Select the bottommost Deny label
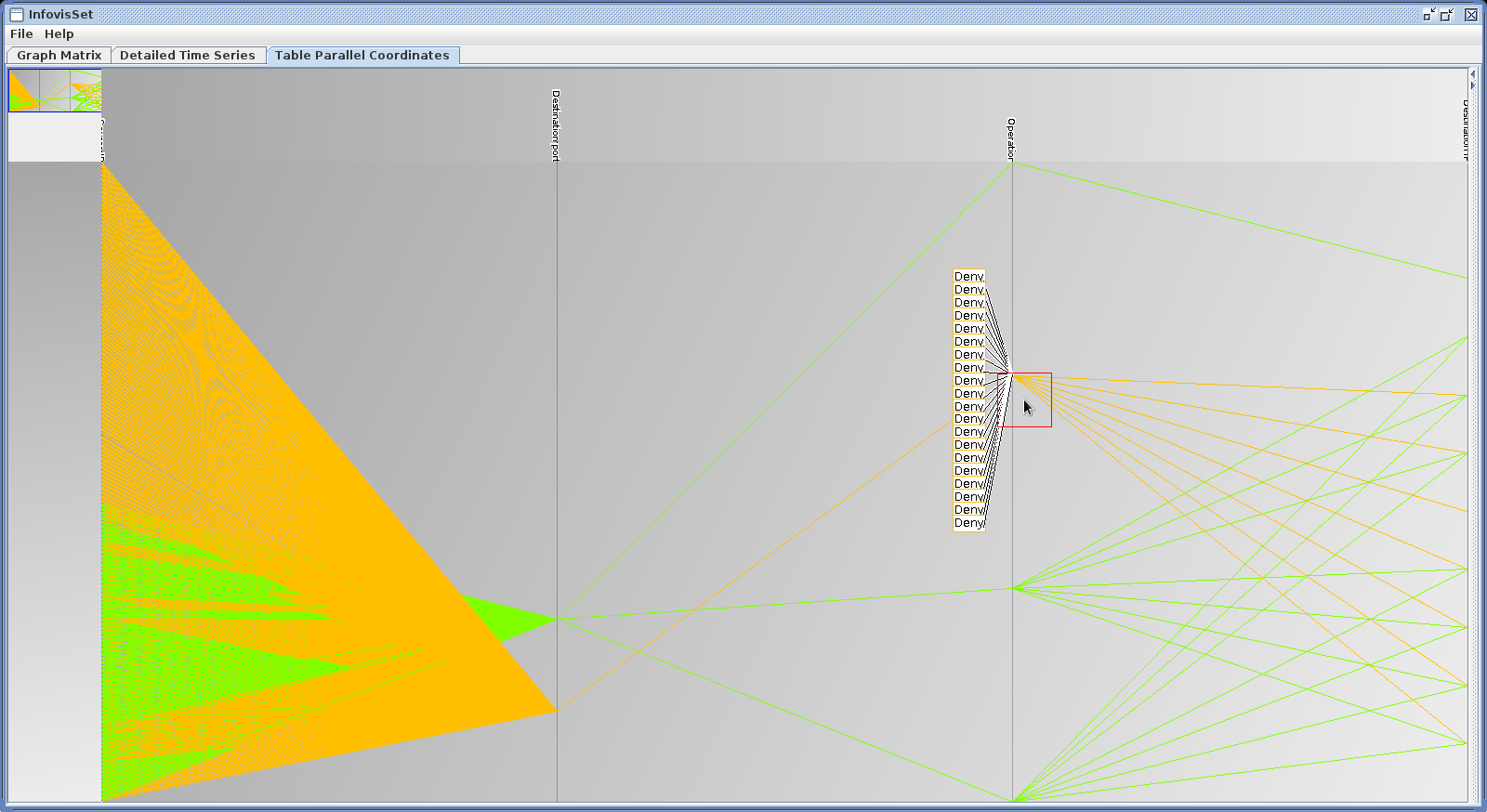 click(x=968, y=523)
